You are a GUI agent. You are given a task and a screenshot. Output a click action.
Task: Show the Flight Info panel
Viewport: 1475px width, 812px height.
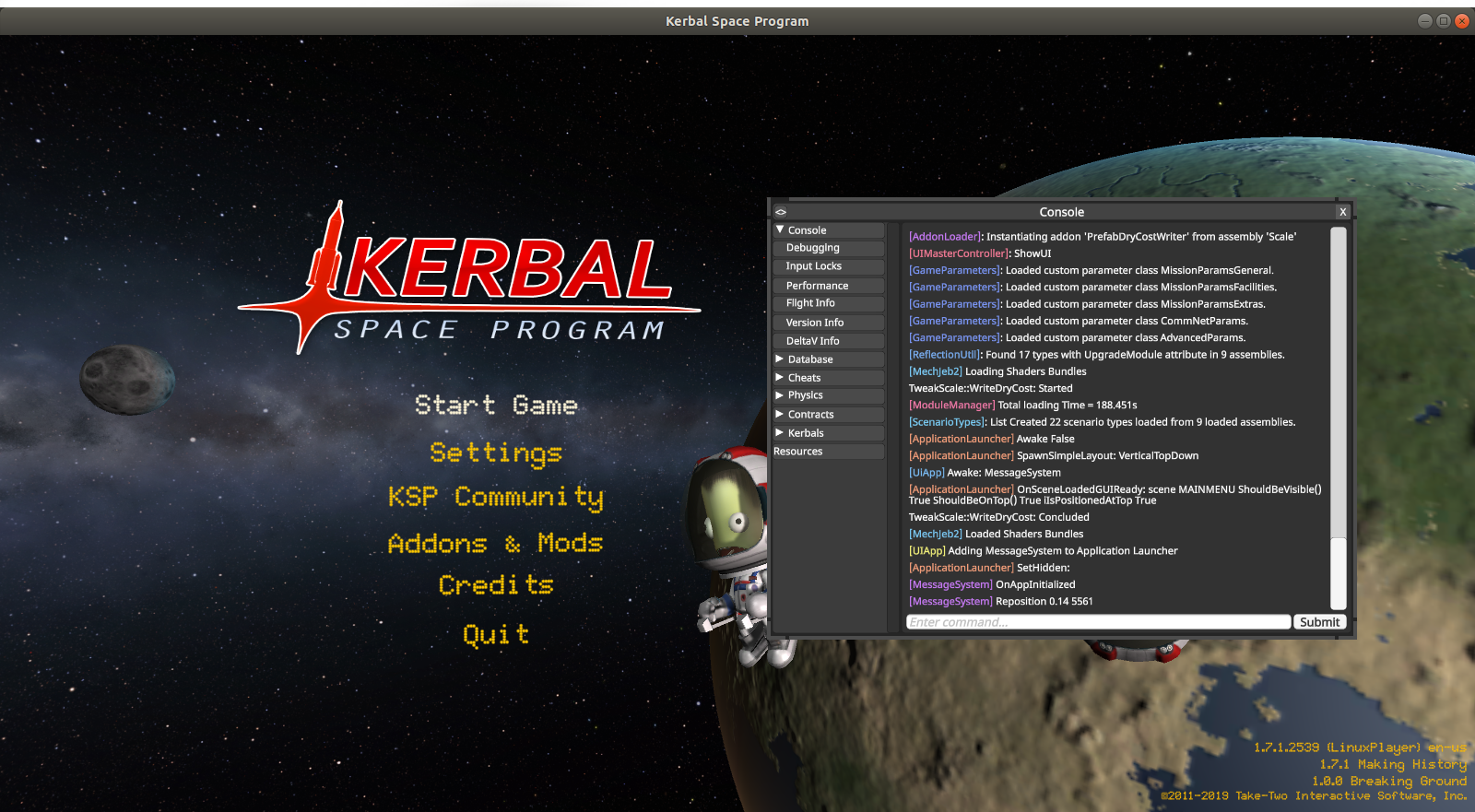tap(829, 303)
